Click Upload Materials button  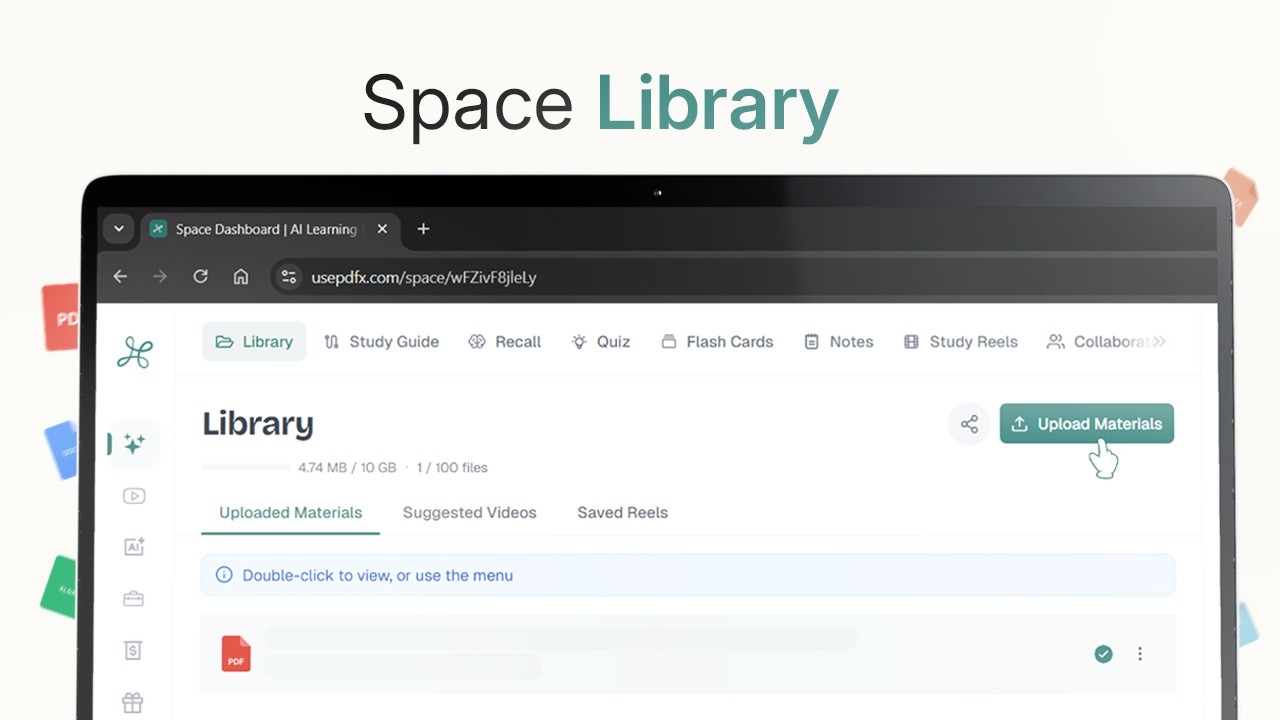pos(1087,424)
